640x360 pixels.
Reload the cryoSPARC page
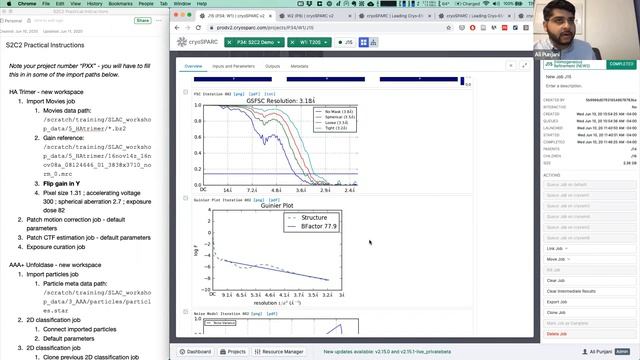[x=198, y=27]
